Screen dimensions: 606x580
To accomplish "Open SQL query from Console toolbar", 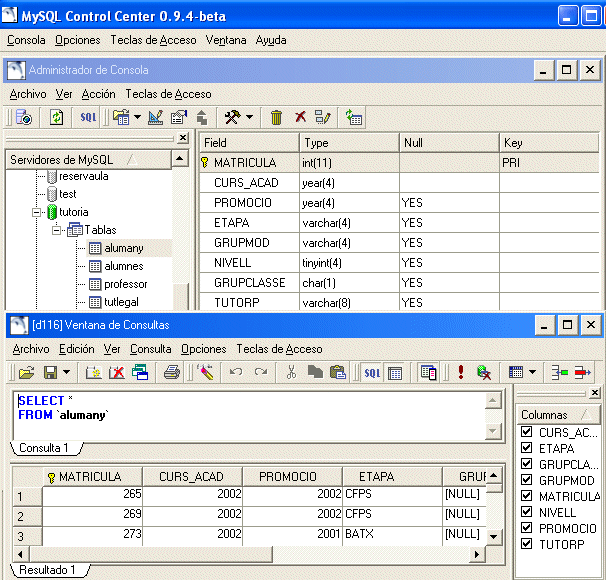I will point(88,117).
